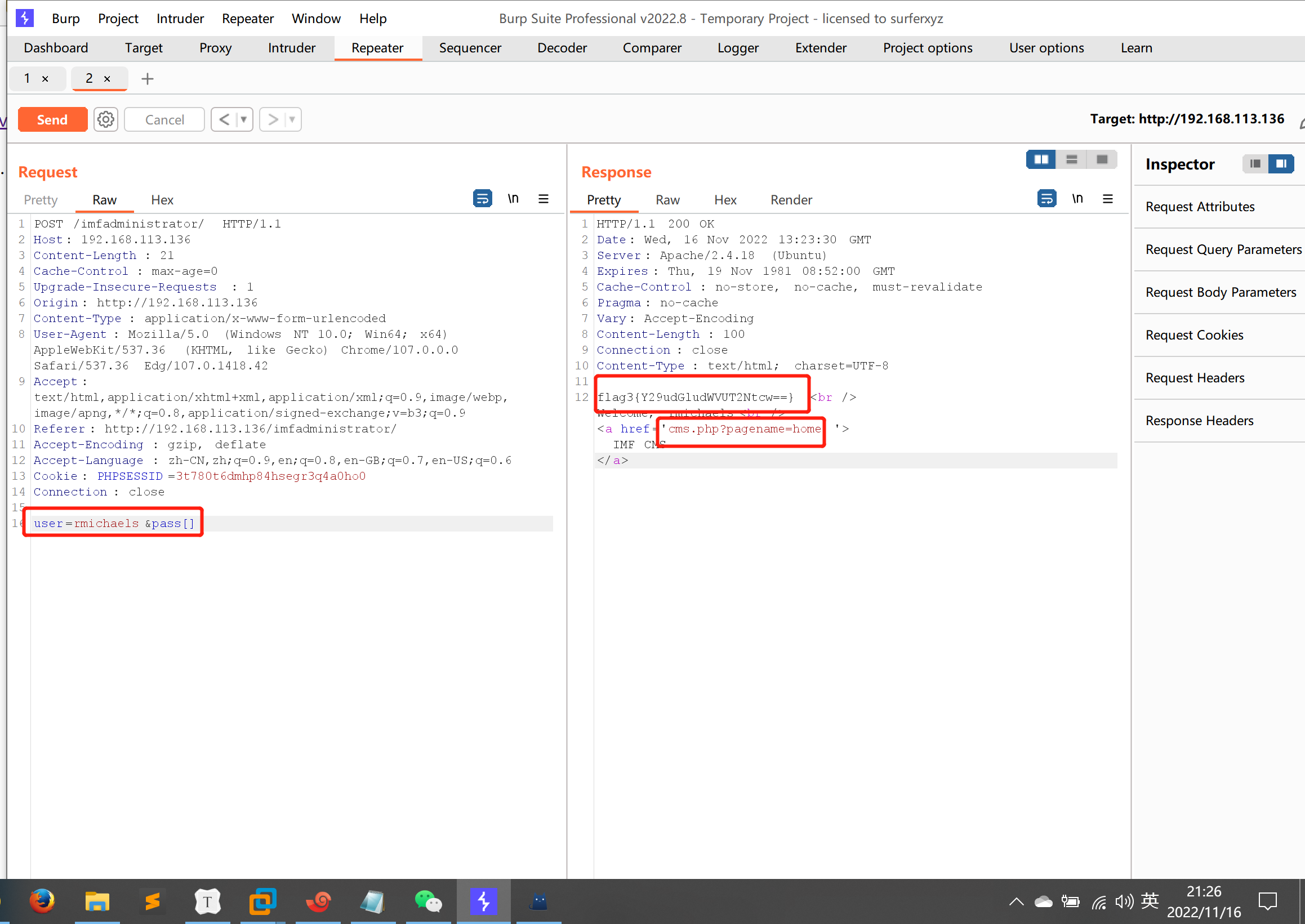
Task: Open the Render response tab
Action: point(791,200)
